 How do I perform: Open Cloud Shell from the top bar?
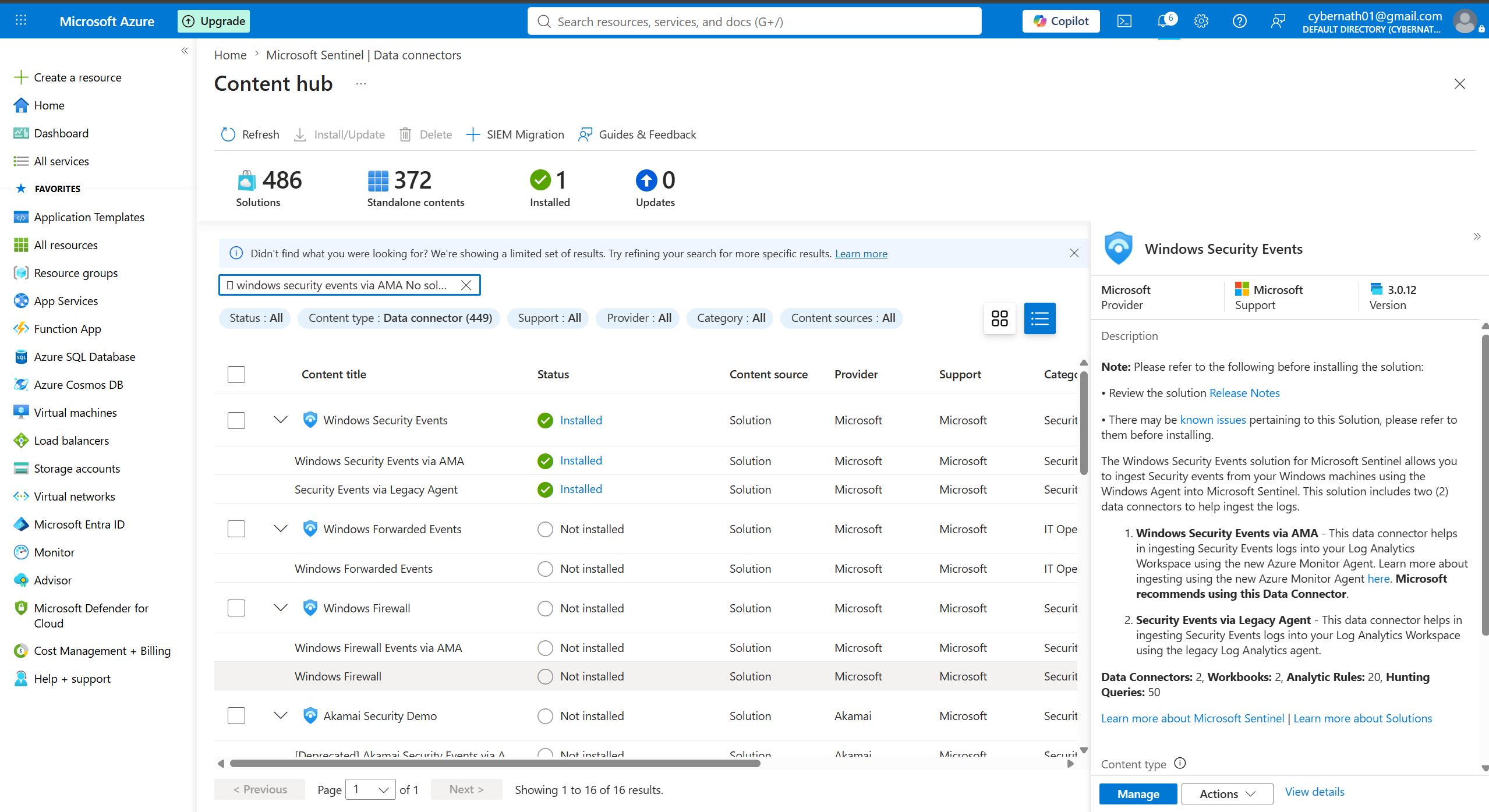(x=1124, y=22)
